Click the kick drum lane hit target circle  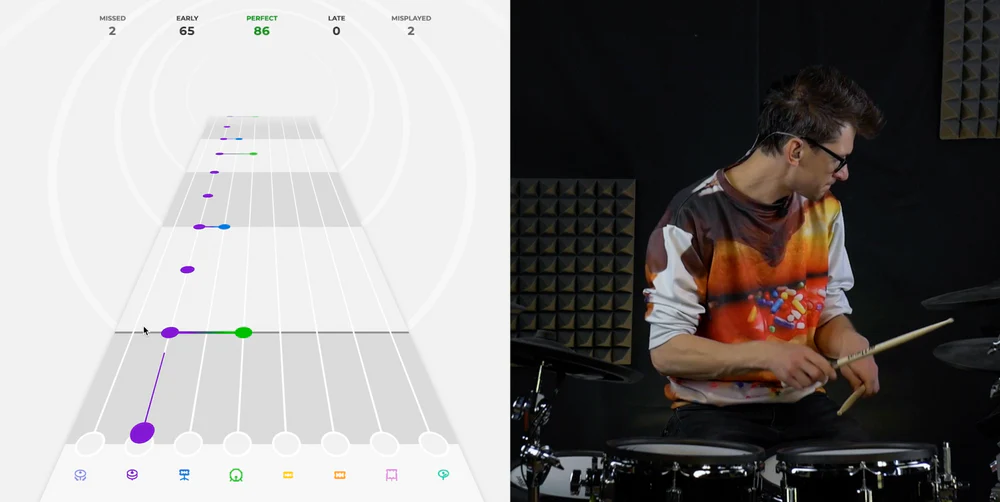(237, 443)
